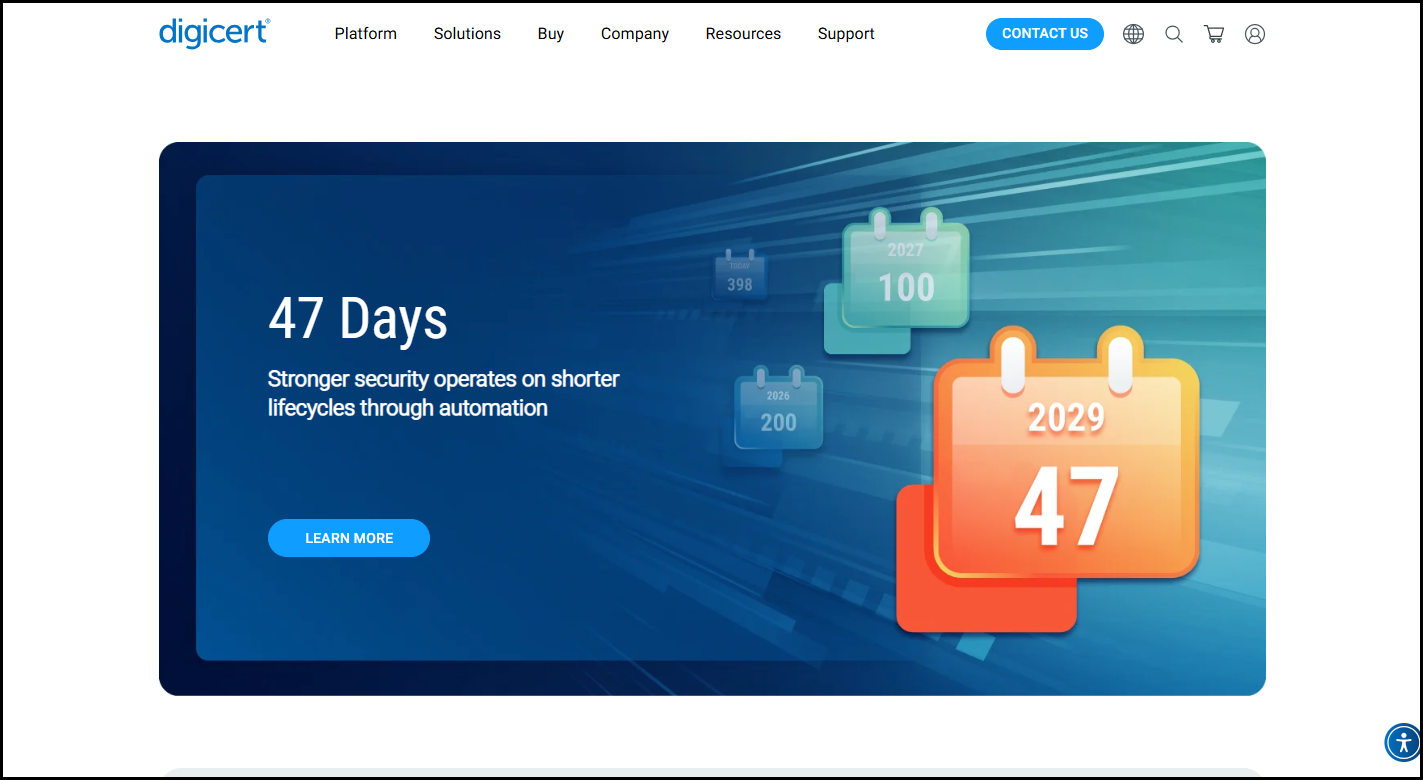Image resolution: width=1423 pixels, height=780 pixels.
Task: Click the 47 Days headline text
Action: pos(358,320)
